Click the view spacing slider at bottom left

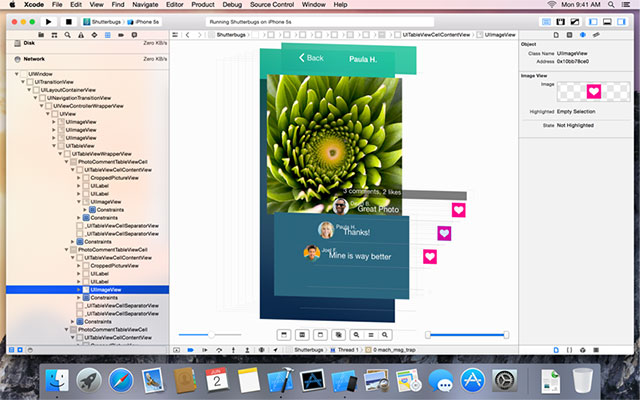tap(210, 334)
